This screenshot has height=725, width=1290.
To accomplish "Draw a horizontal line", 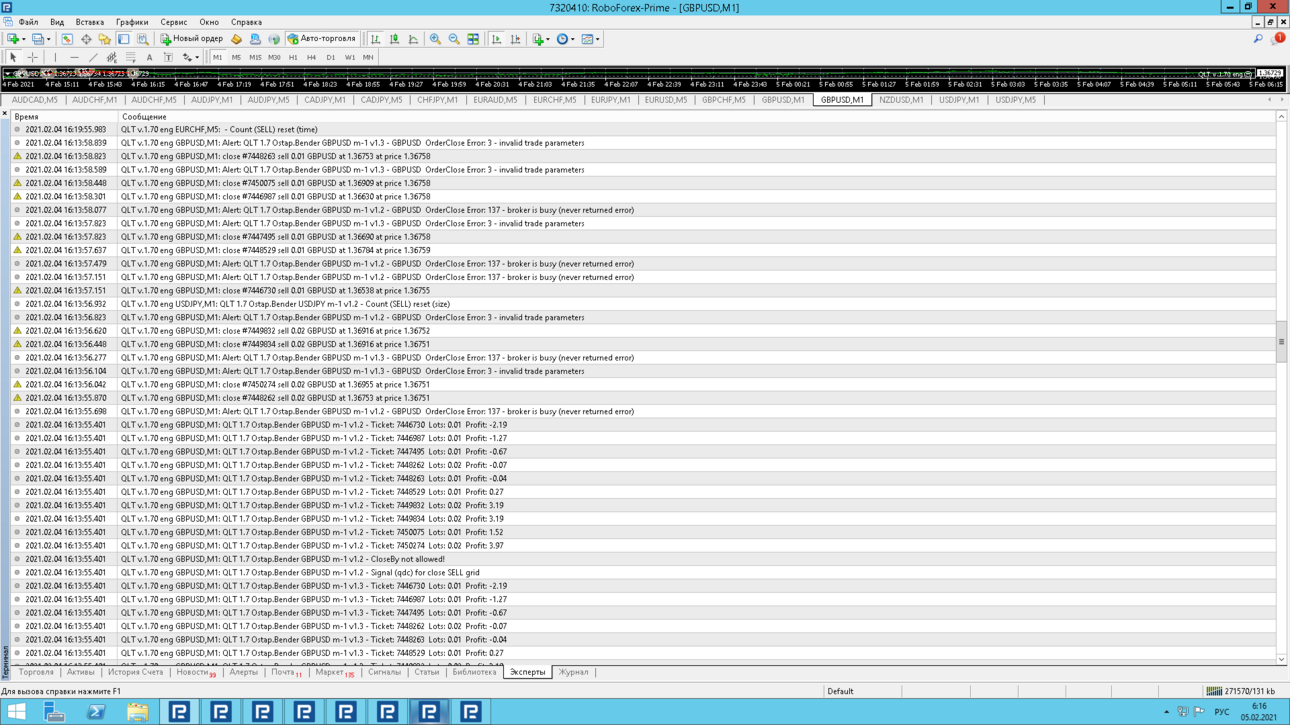I will [74, 57].
